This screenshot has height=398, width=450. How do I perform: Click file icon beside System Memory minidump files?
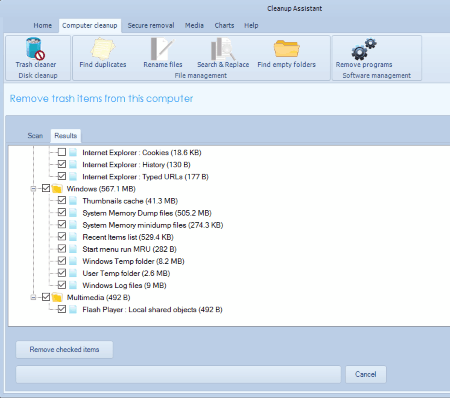pos(73,225)
